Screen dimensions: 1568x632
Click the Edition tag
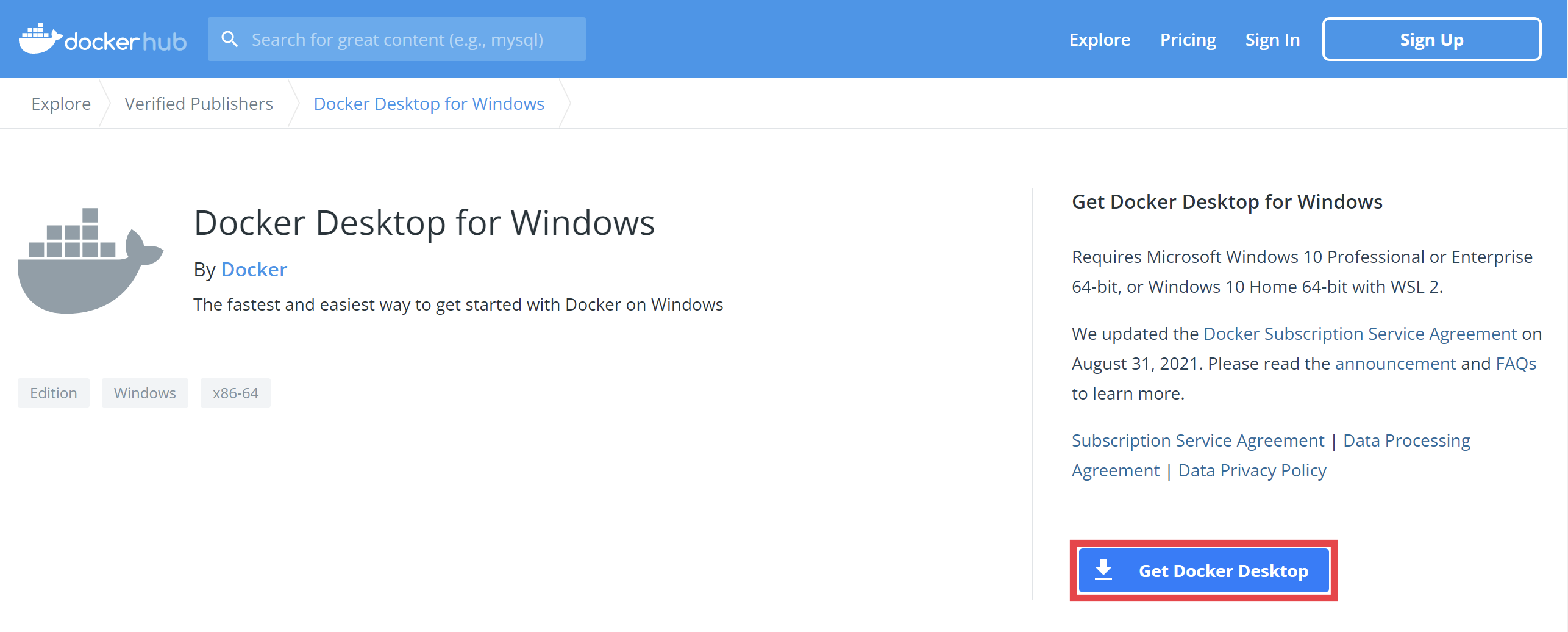click(54, 393)
